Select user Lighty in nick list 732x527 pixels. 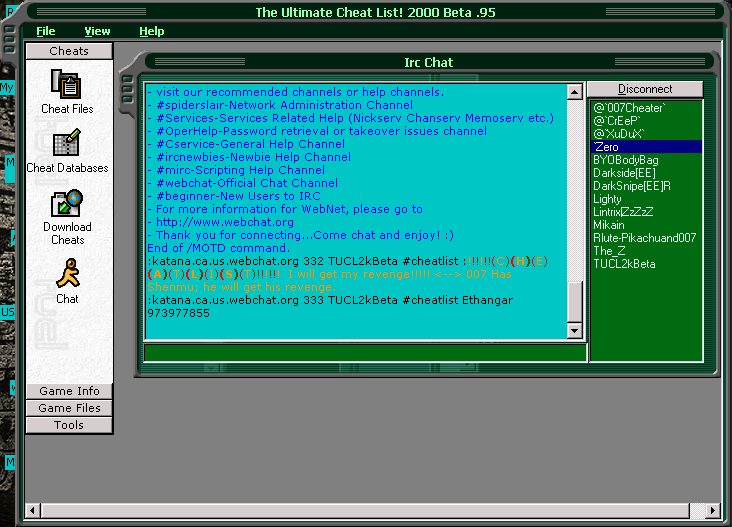point(647,199)
